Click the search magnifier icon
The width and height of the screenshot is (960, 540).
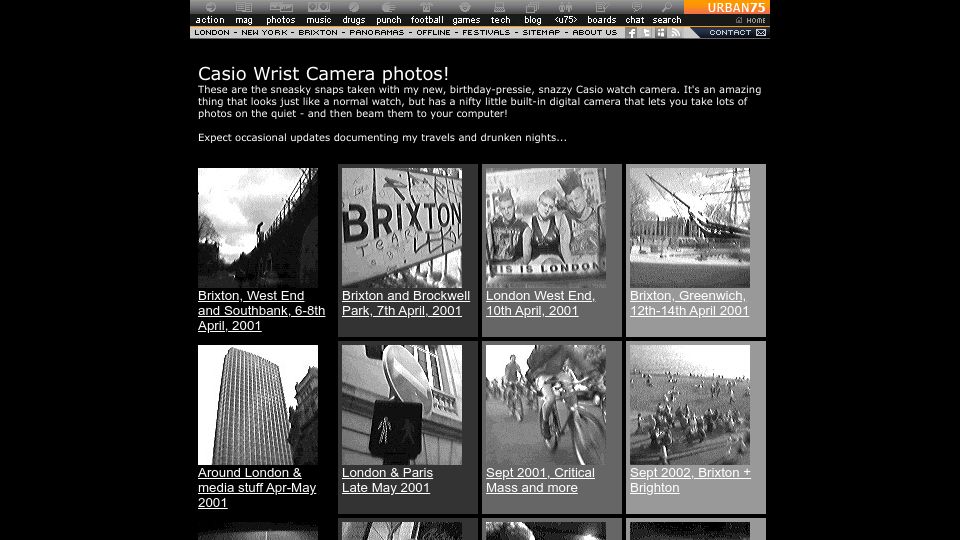(667, 7)
